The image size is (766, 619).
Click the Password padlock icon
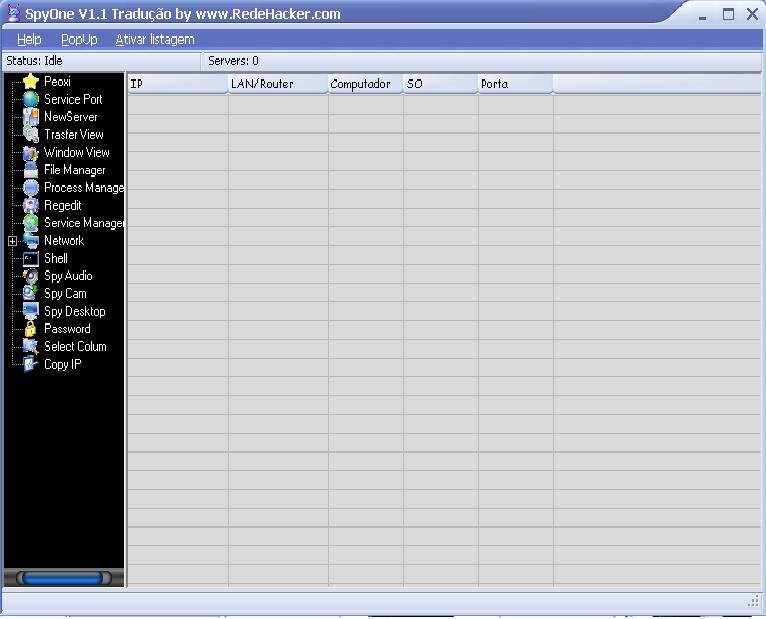point(31,329)
